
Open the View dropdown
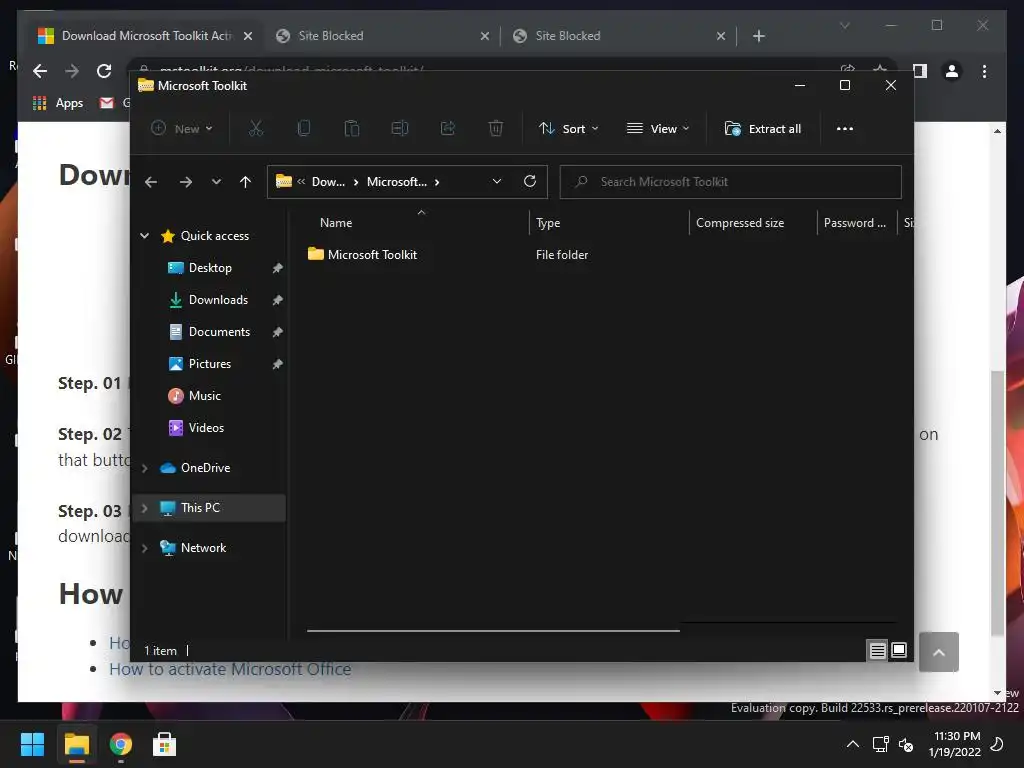658,129
